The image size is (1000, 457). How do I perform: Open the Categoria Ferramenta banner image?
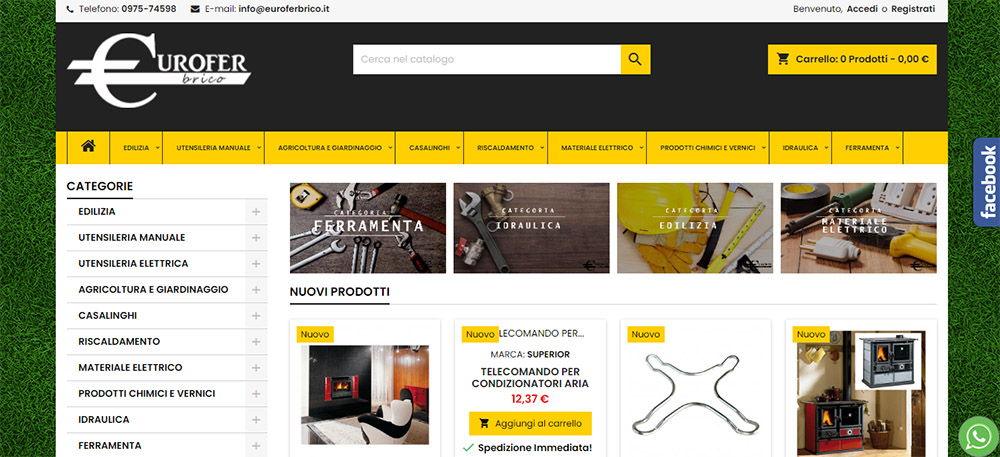click(368, 228)
